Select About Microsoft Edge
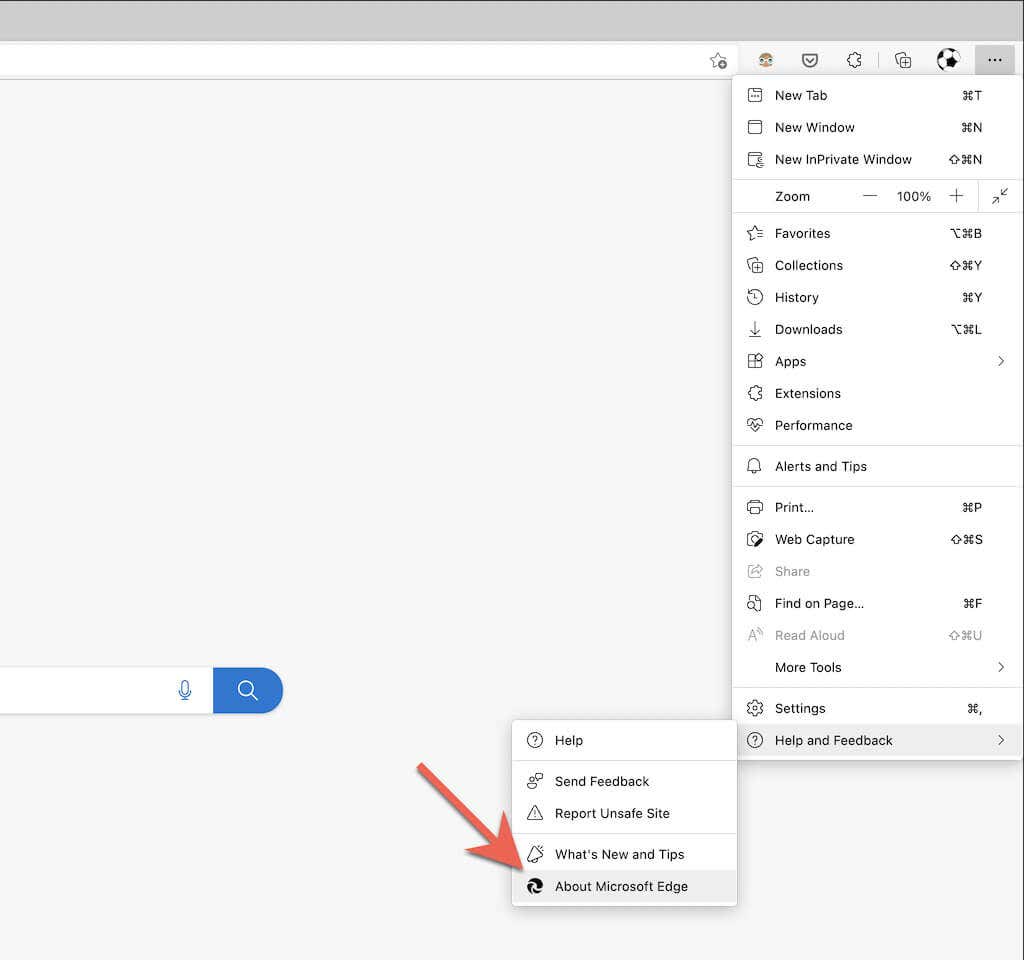This screenshot has height=960, width=1024. coord(624,886)
